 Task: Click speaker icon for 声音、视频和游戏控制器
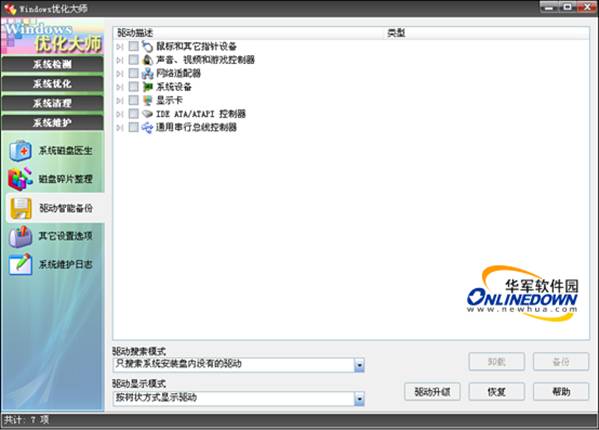[x=147, y=60]
